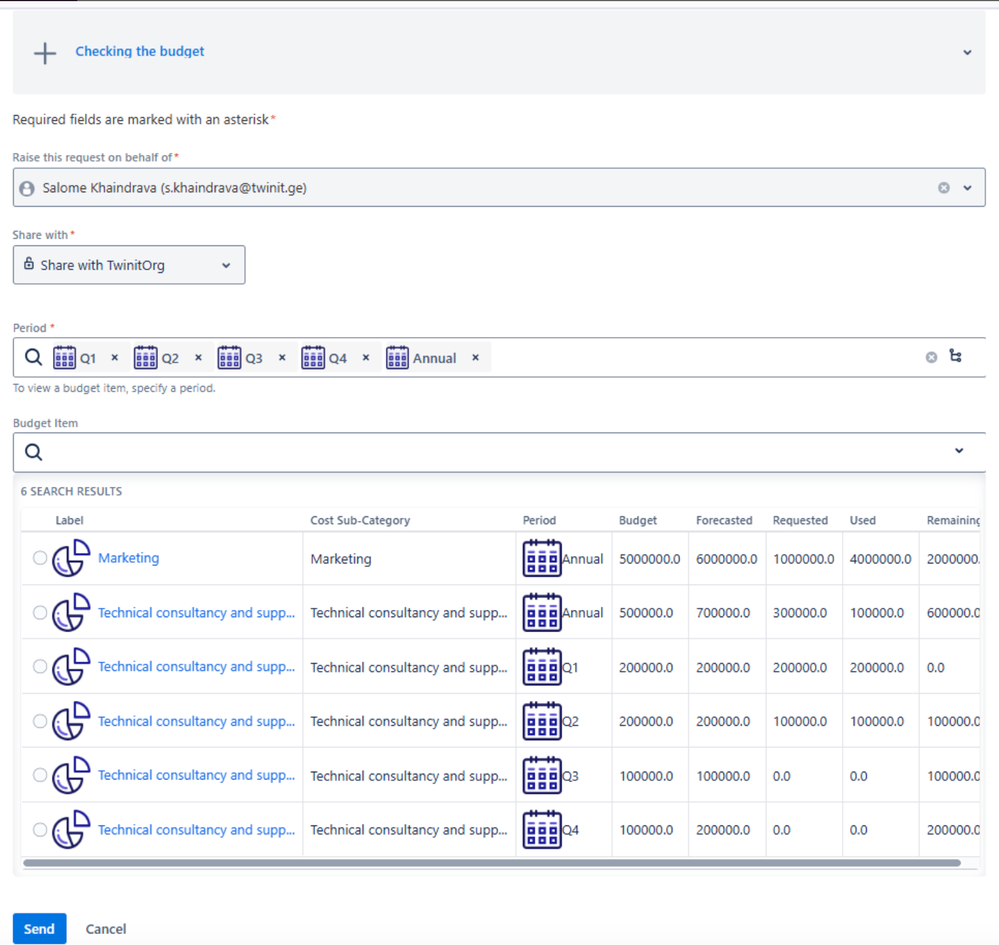Open the Marketing budget item link
Screen dimensions: 999x945
pyautogui.click(x=129, y=558)
